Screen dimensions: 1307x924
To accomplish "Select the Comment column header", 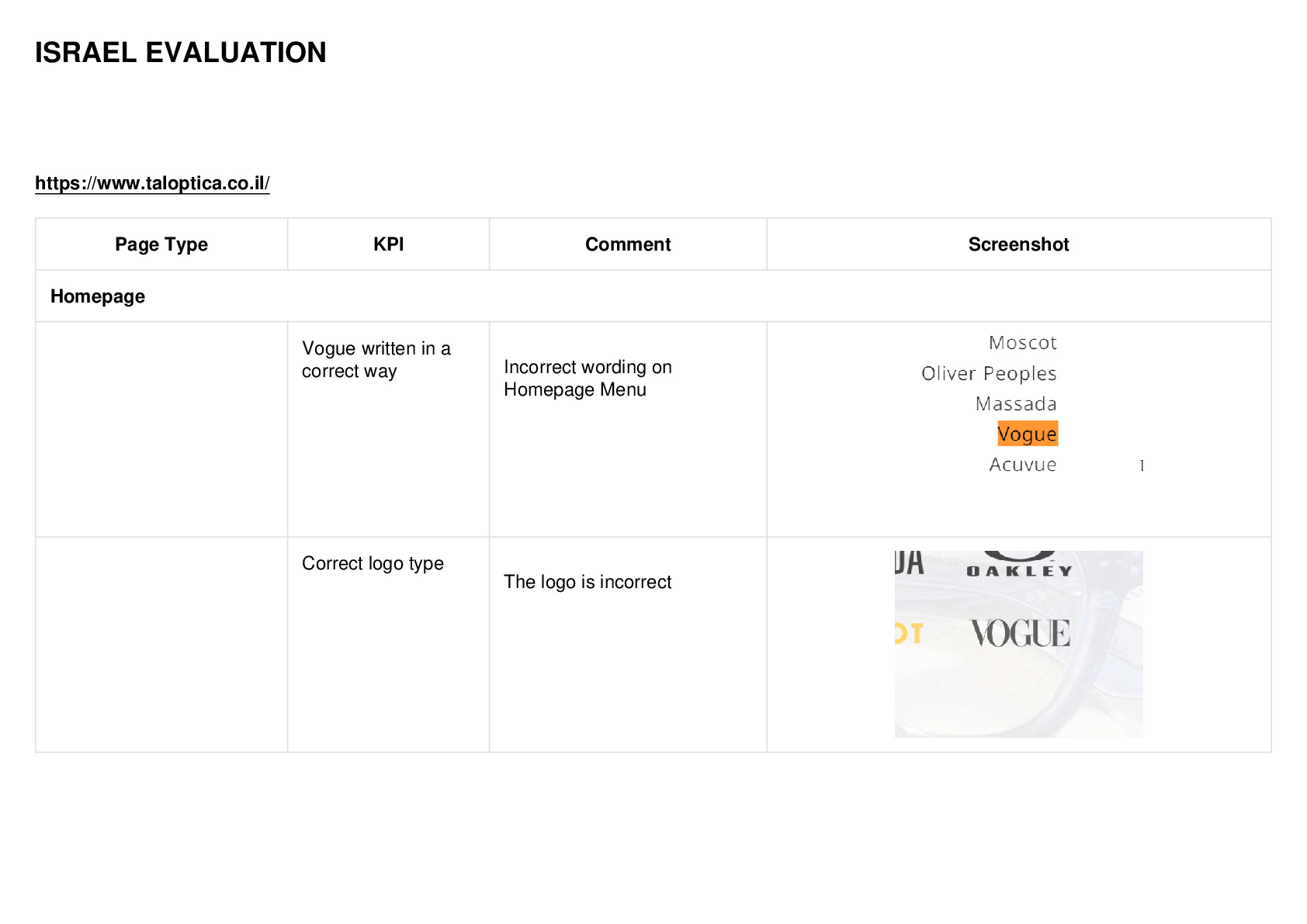I will pyautogui.click(x=628, y=244).
